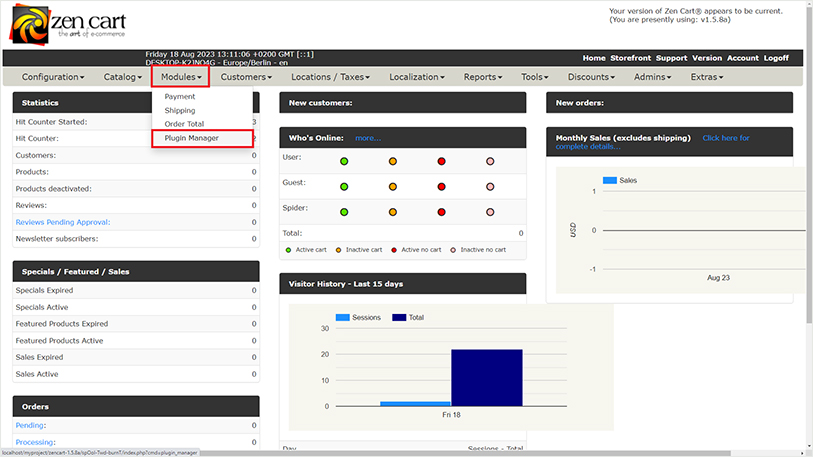
Task: Click Active cart legend dot
Action: [288, 250]
